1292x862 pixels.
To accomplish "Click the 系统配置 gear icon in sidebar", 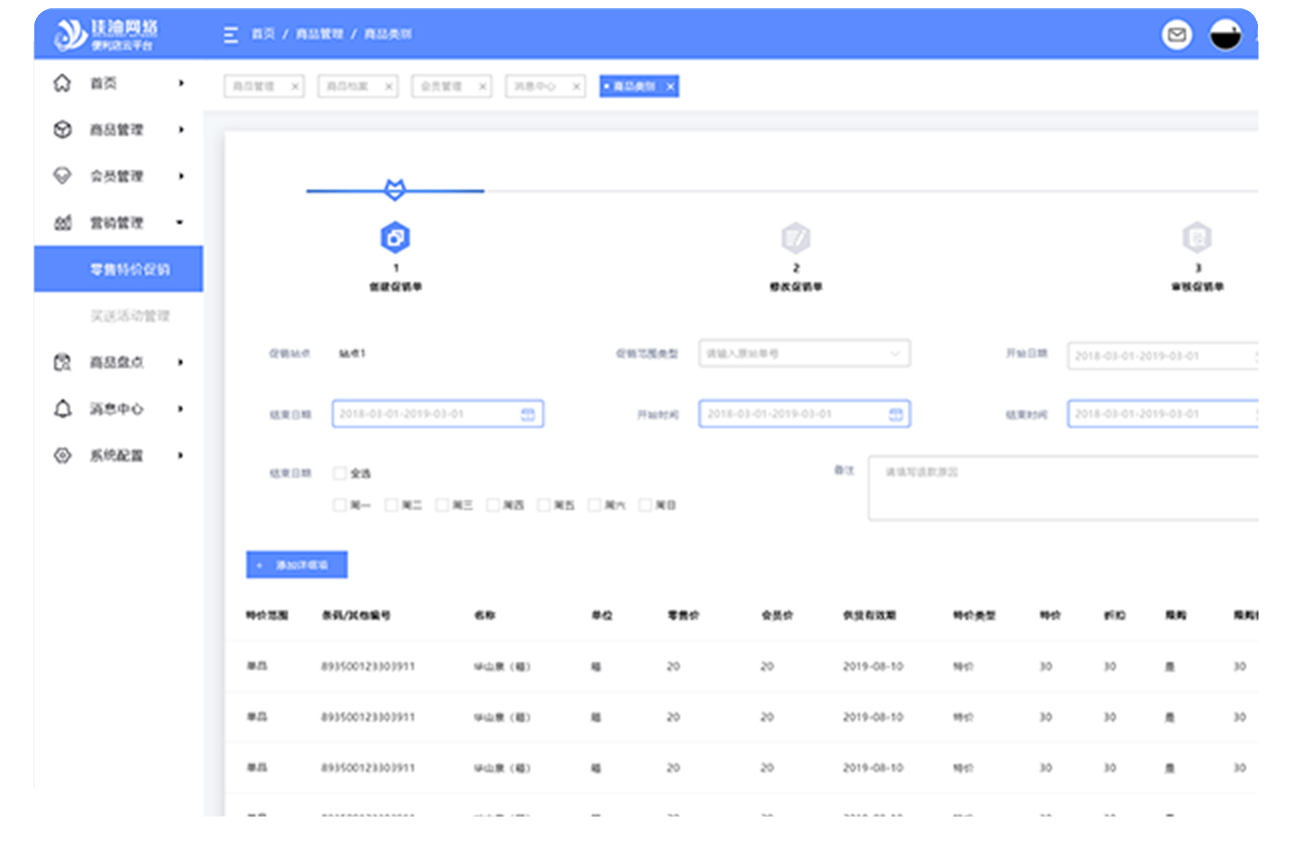I will [62, 455].
